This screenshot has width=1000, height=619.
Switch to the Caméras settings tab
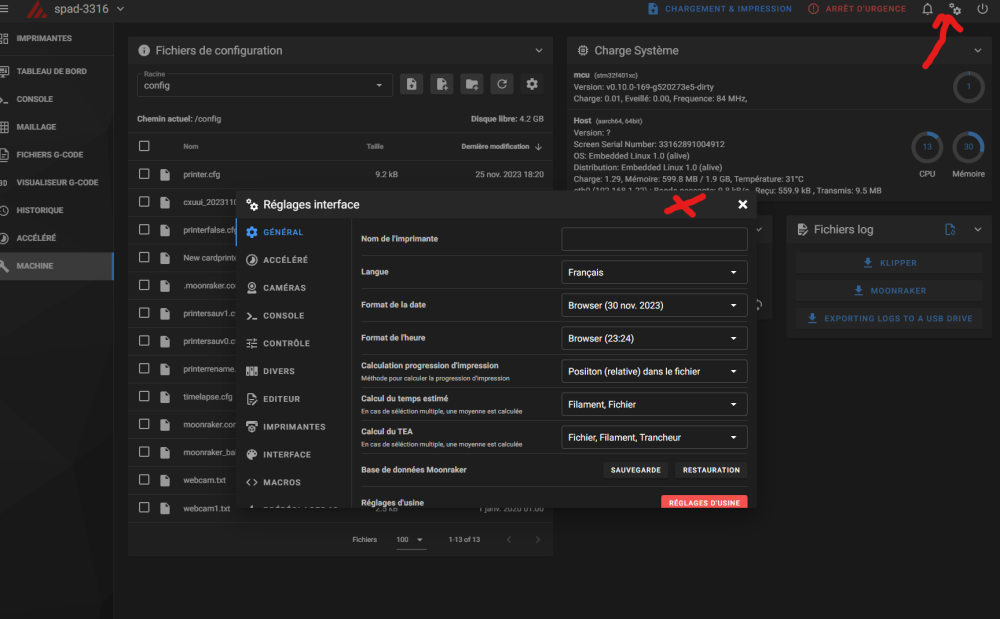(x=284, y=288)
